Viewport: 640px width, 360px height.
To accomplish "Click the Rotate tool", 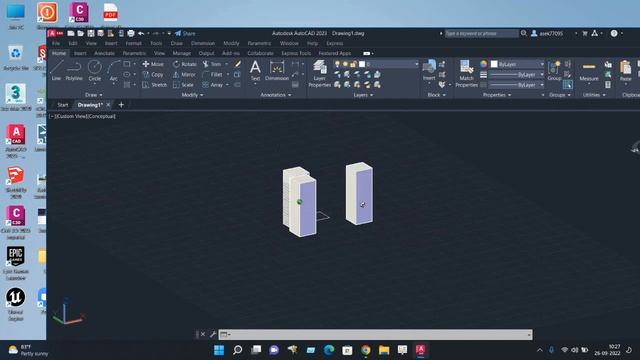I will (x=184, y=64).
